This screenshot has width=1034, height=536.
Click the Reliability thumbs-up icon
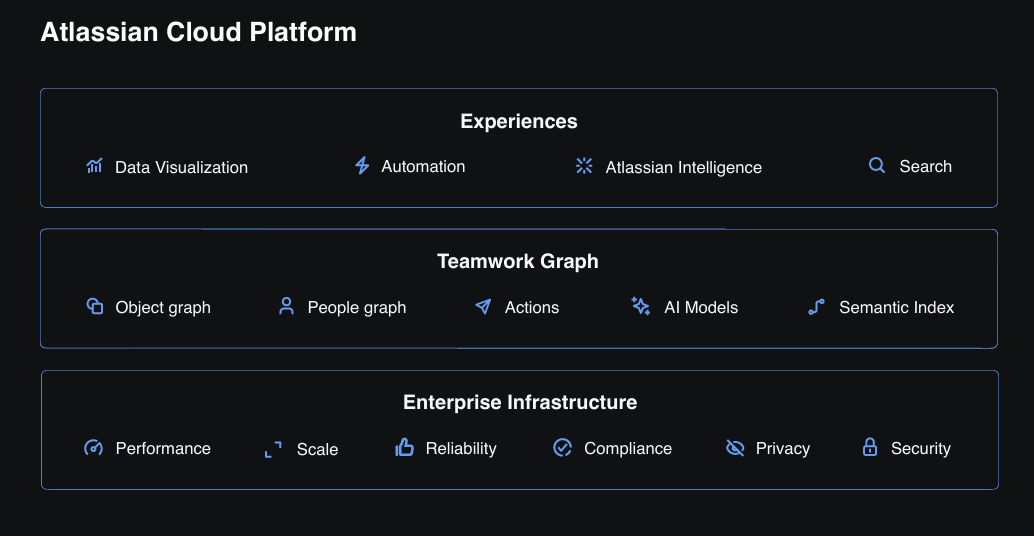pyautogui.click(x=404, y=448)
